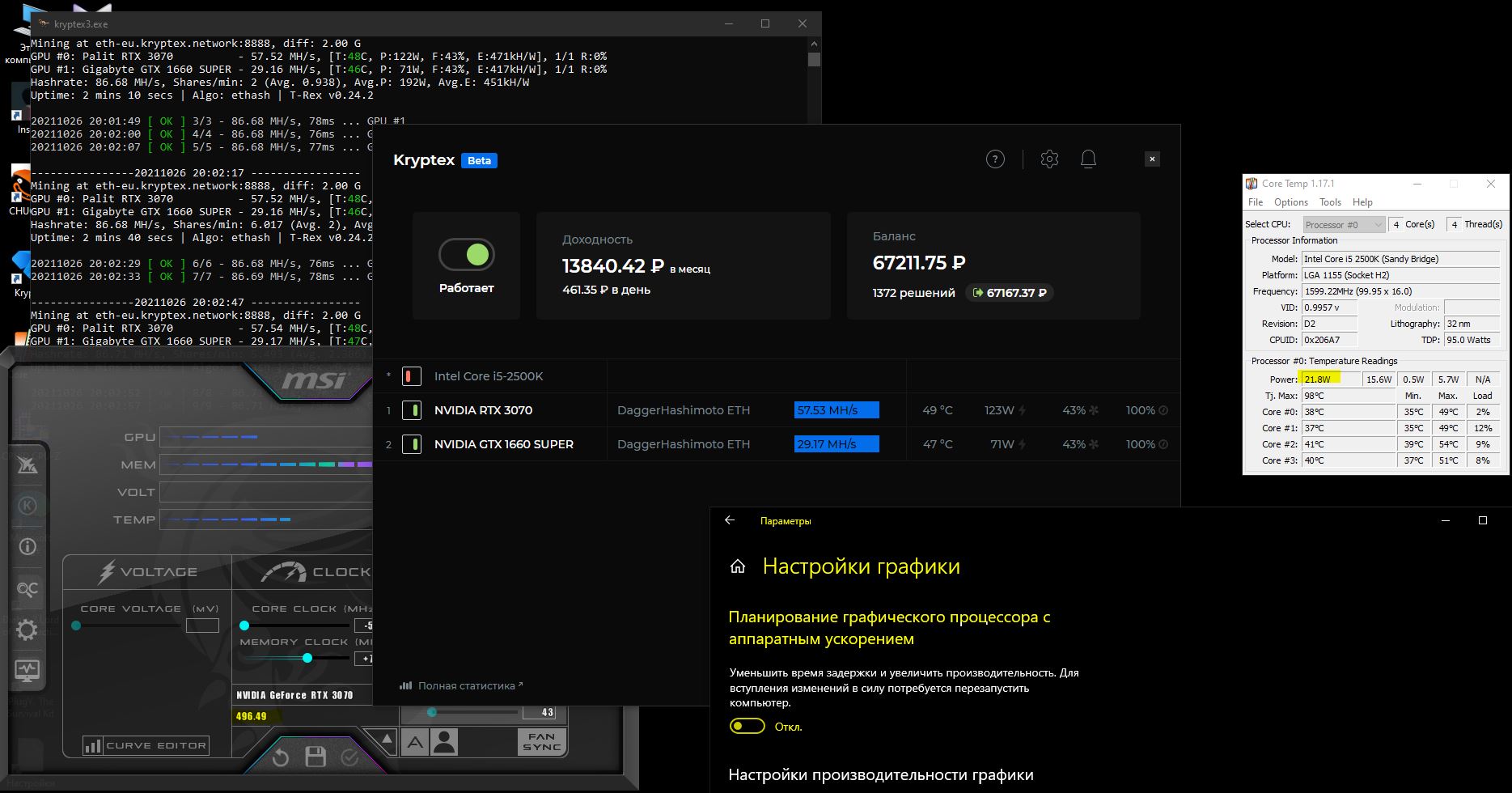The image size is (1512, 793).
Task: Click the 100% clock icon in GTX 1660 row
Action: pos(1163,444)
